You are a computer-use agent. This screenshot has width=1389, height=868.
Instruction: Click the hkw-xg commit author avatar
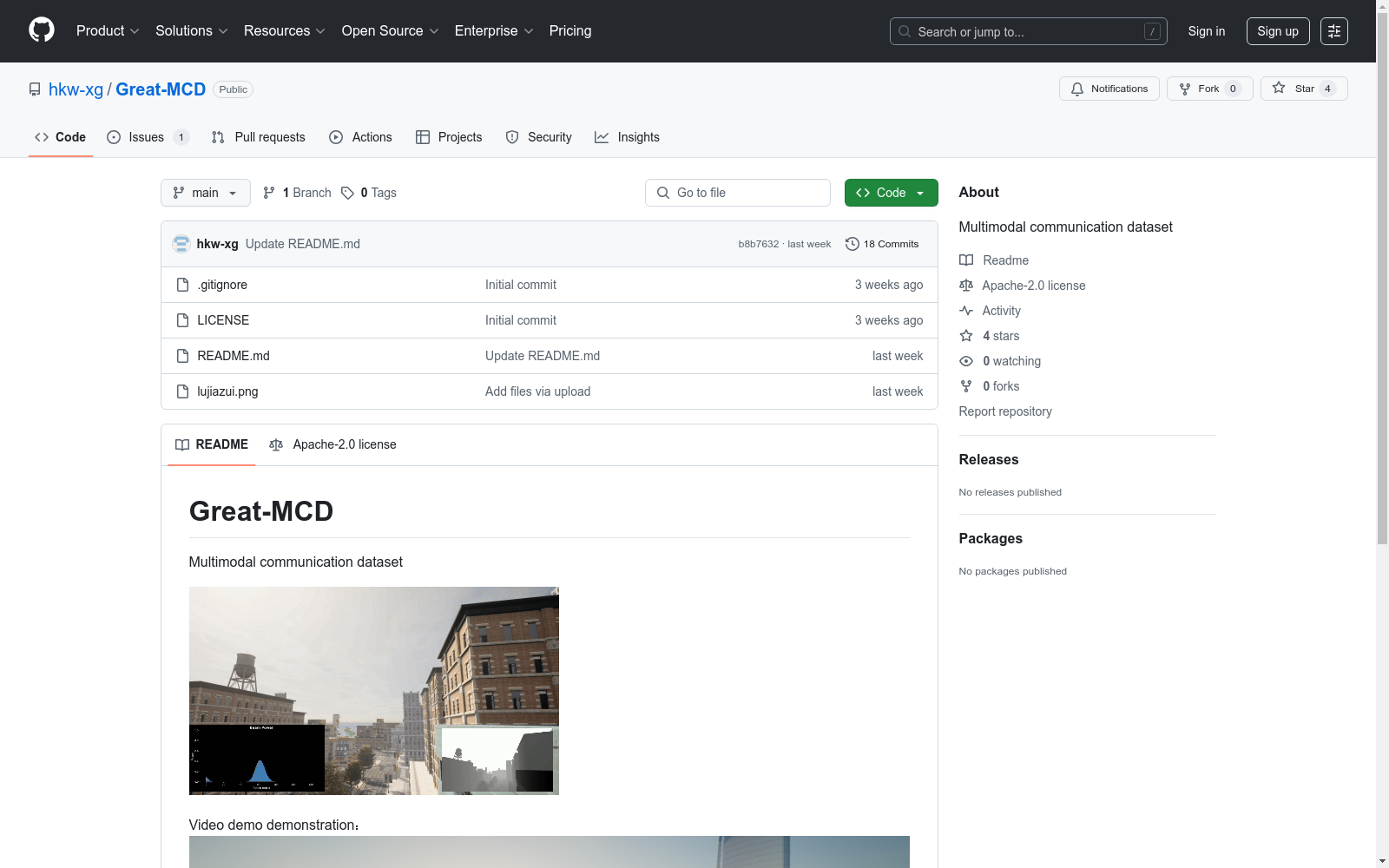pos(181,244)
